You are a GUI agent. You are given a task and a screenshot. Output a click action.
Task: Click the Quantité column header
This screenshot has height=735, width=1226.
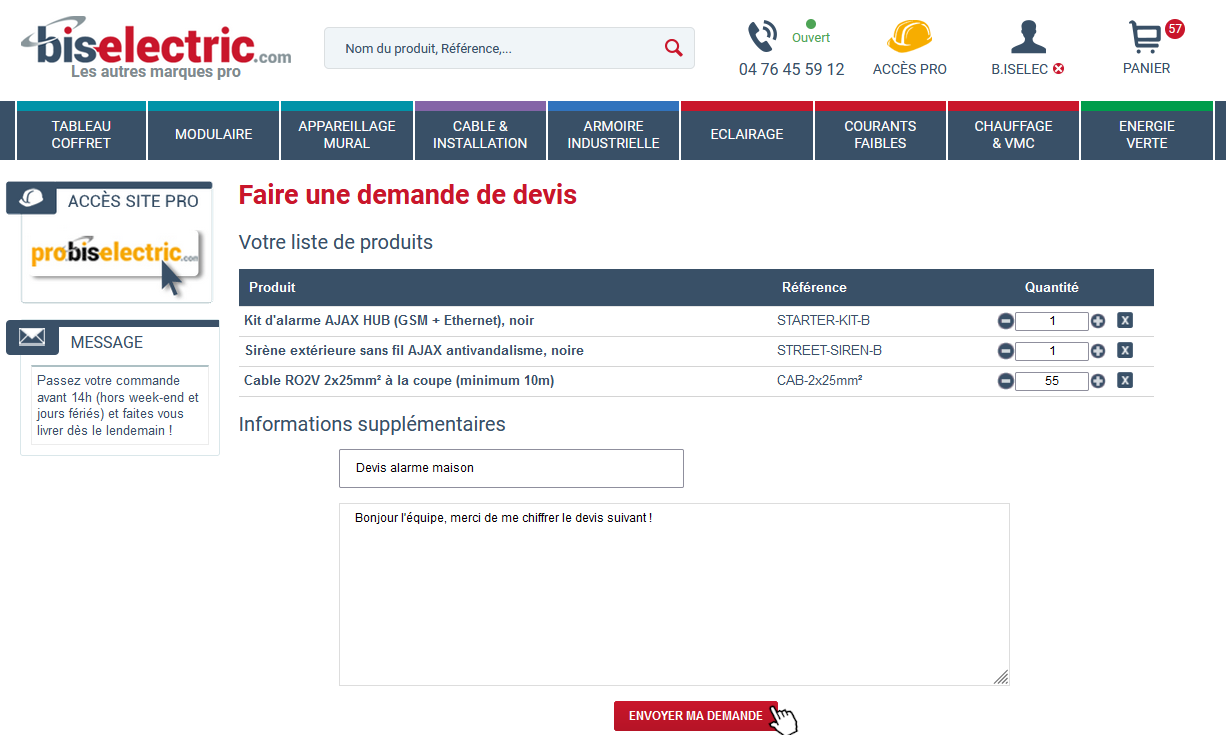click(x=1052, y=287)
